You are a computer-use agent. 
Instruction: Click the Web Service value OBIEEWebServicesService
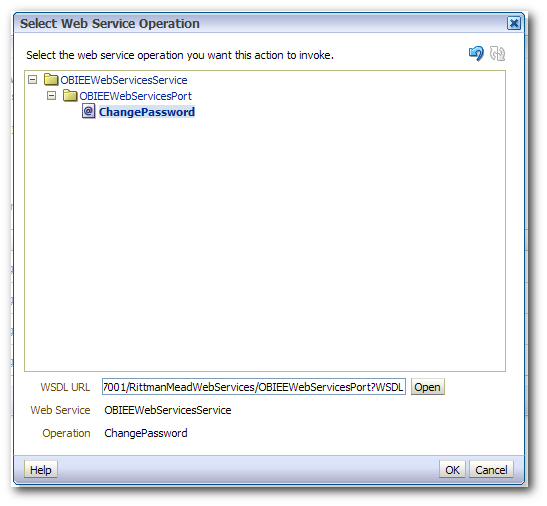tap(168, 410)
